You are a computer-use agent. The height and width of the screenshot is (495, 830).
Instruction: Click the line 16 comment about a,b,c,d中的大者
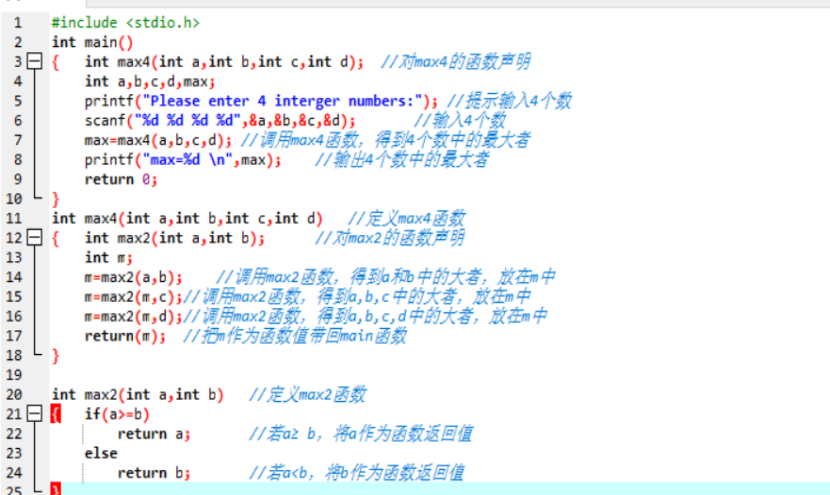pyautogui.click(x=365, y=317)
